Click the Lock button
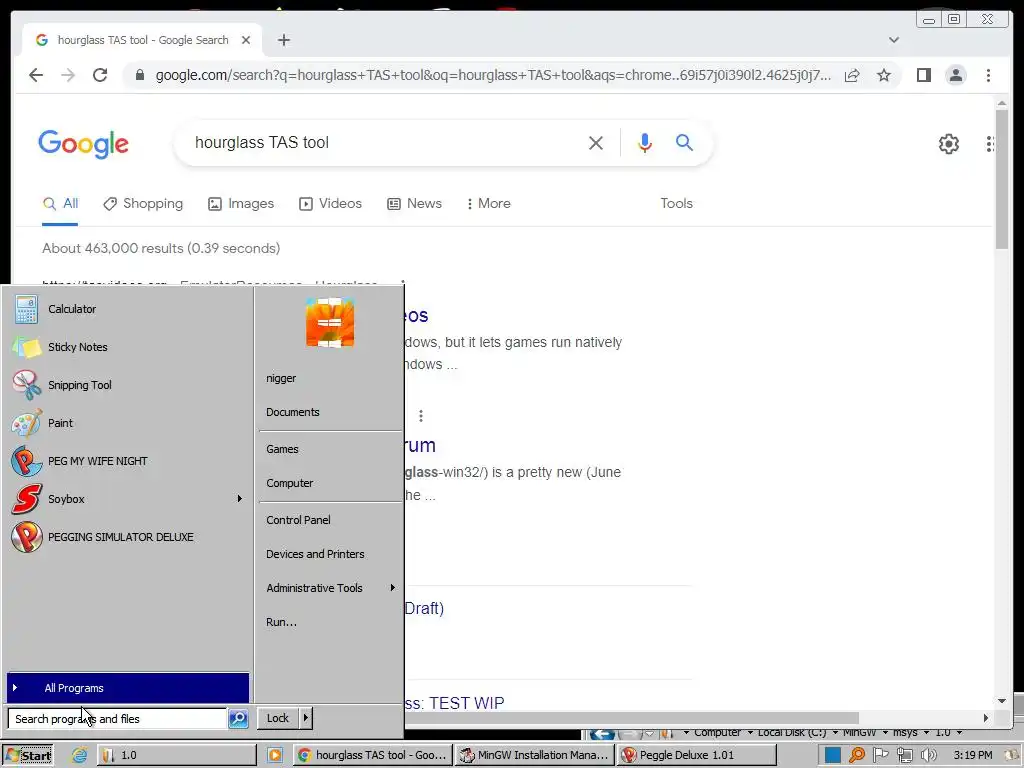The image size is (1024, 768). click(278, 718)
